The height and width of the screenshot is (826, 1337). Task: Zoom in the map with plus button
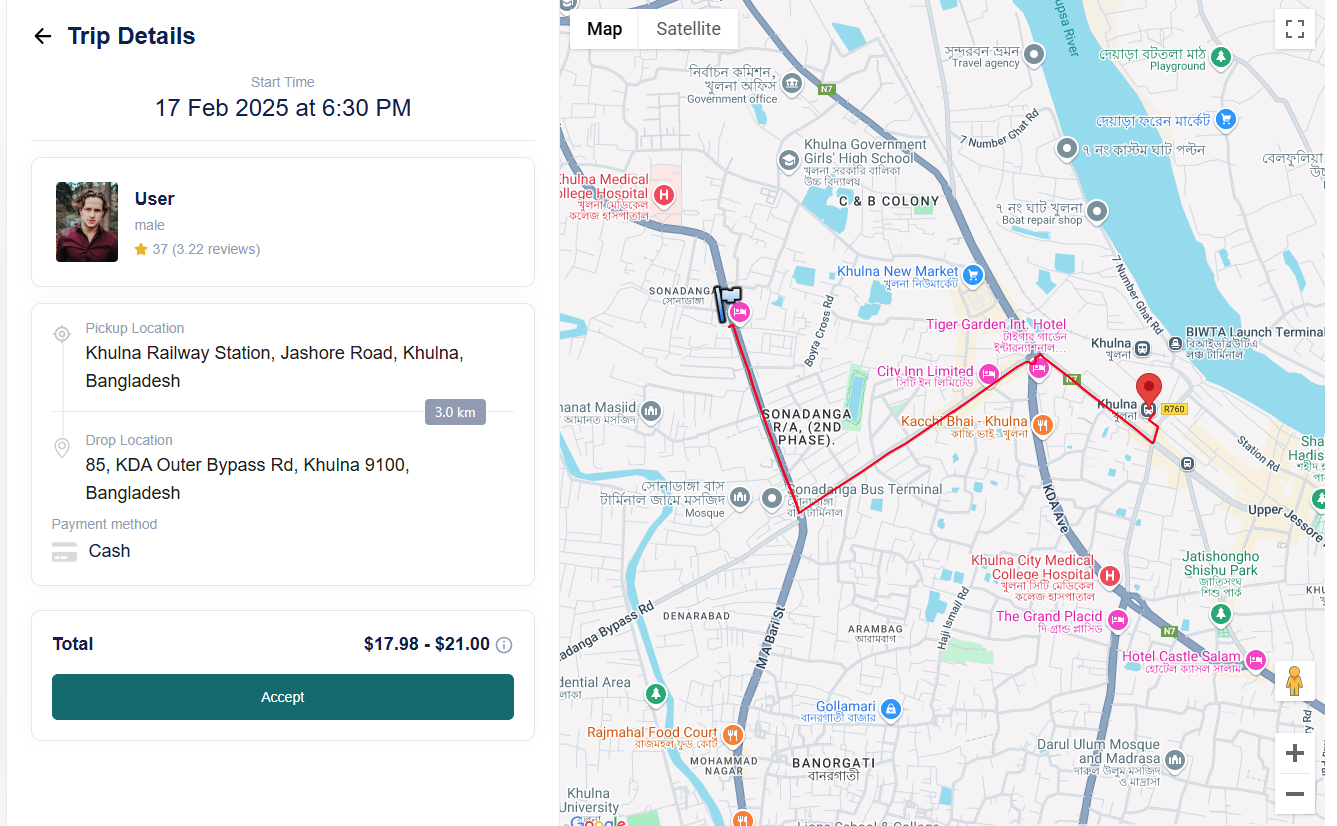(1294, 754)
